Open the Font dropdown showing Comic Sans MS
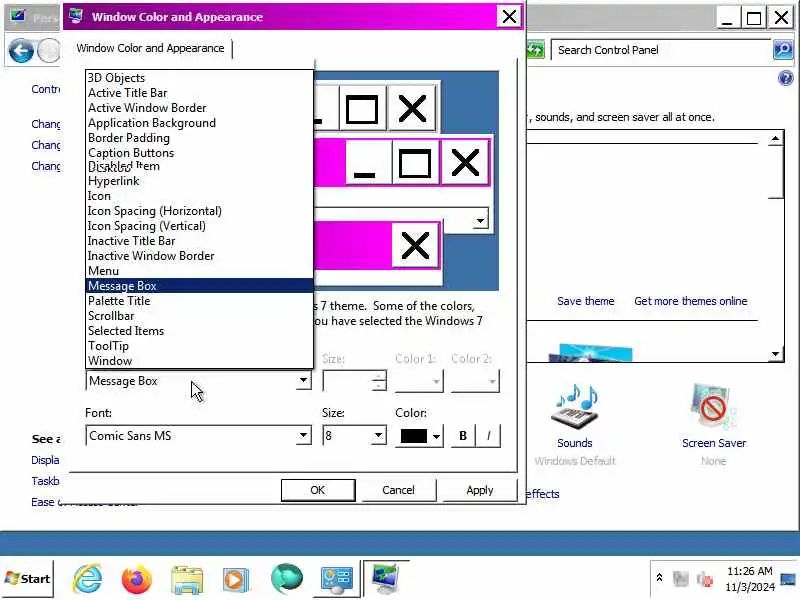Viewport: 800px width, 600px height. [303, 436]
